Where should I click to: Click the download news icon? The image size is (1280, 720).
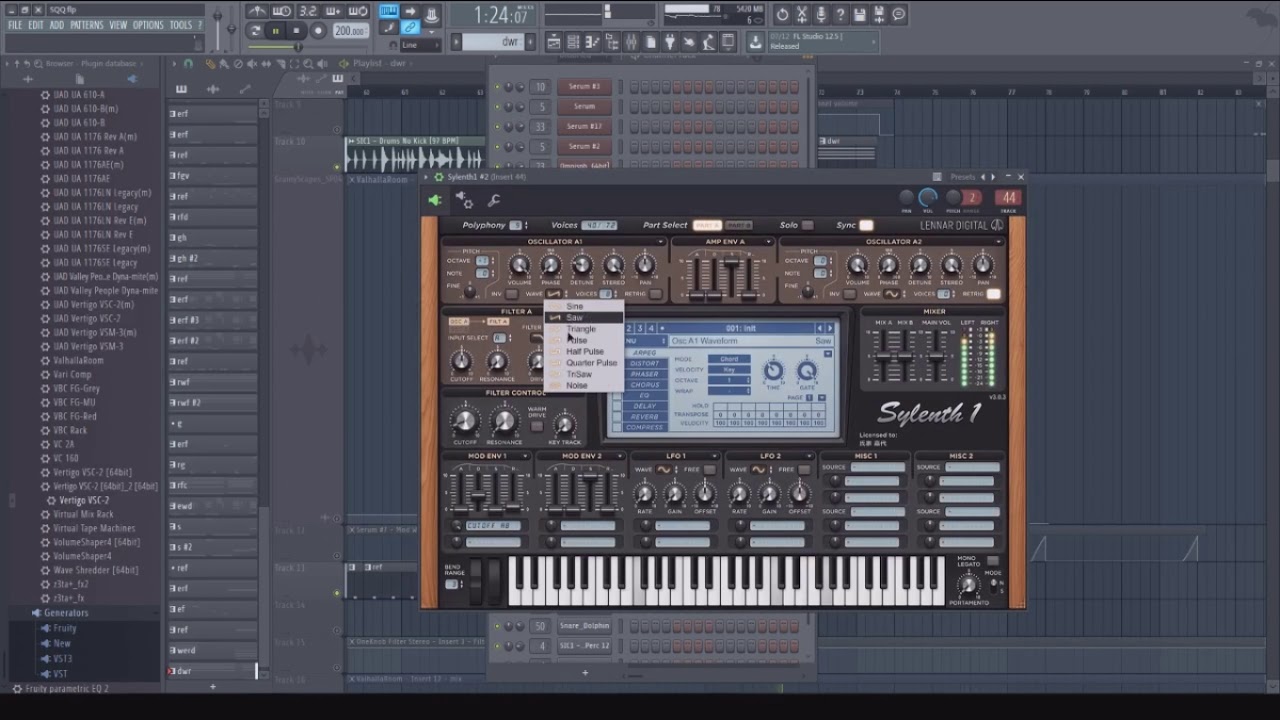tap(755, 42)
